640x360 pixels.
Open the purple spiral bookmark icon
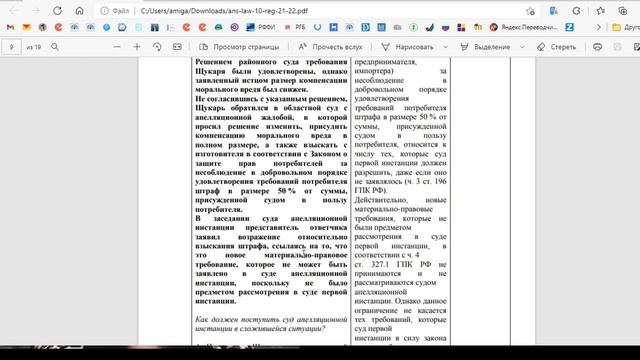pos(234,27)
